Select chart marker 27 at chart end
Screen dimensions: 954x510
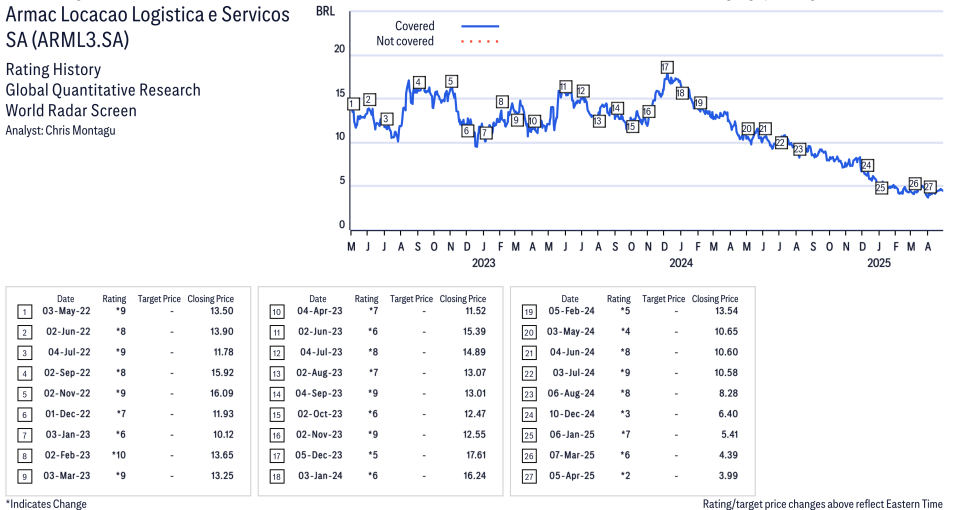[928, 187]
